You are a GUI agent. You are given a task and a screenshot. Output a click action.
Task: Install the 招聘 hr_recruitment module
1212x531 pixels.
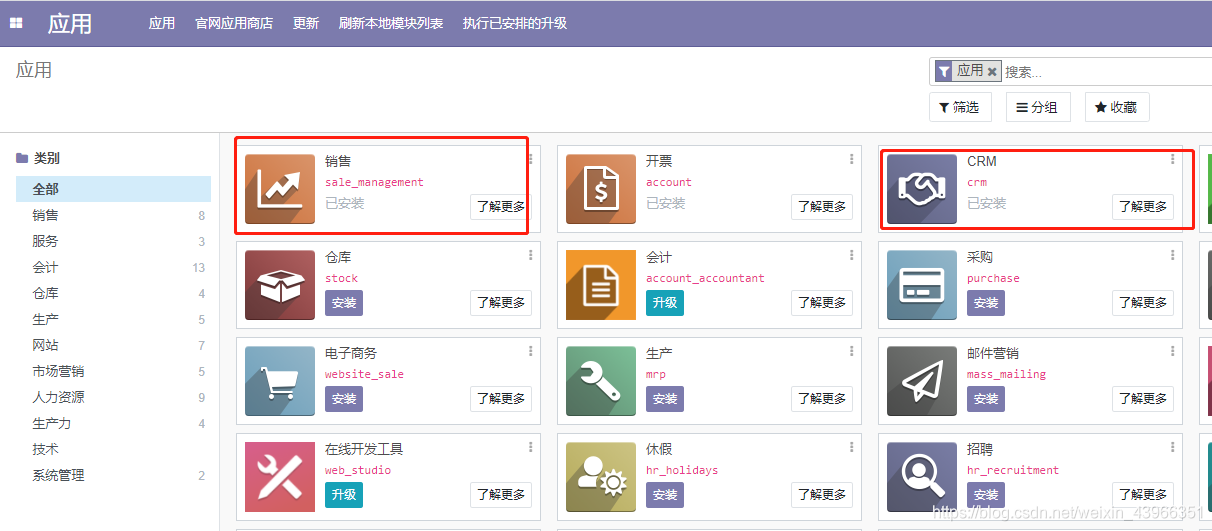coord(986,495)
